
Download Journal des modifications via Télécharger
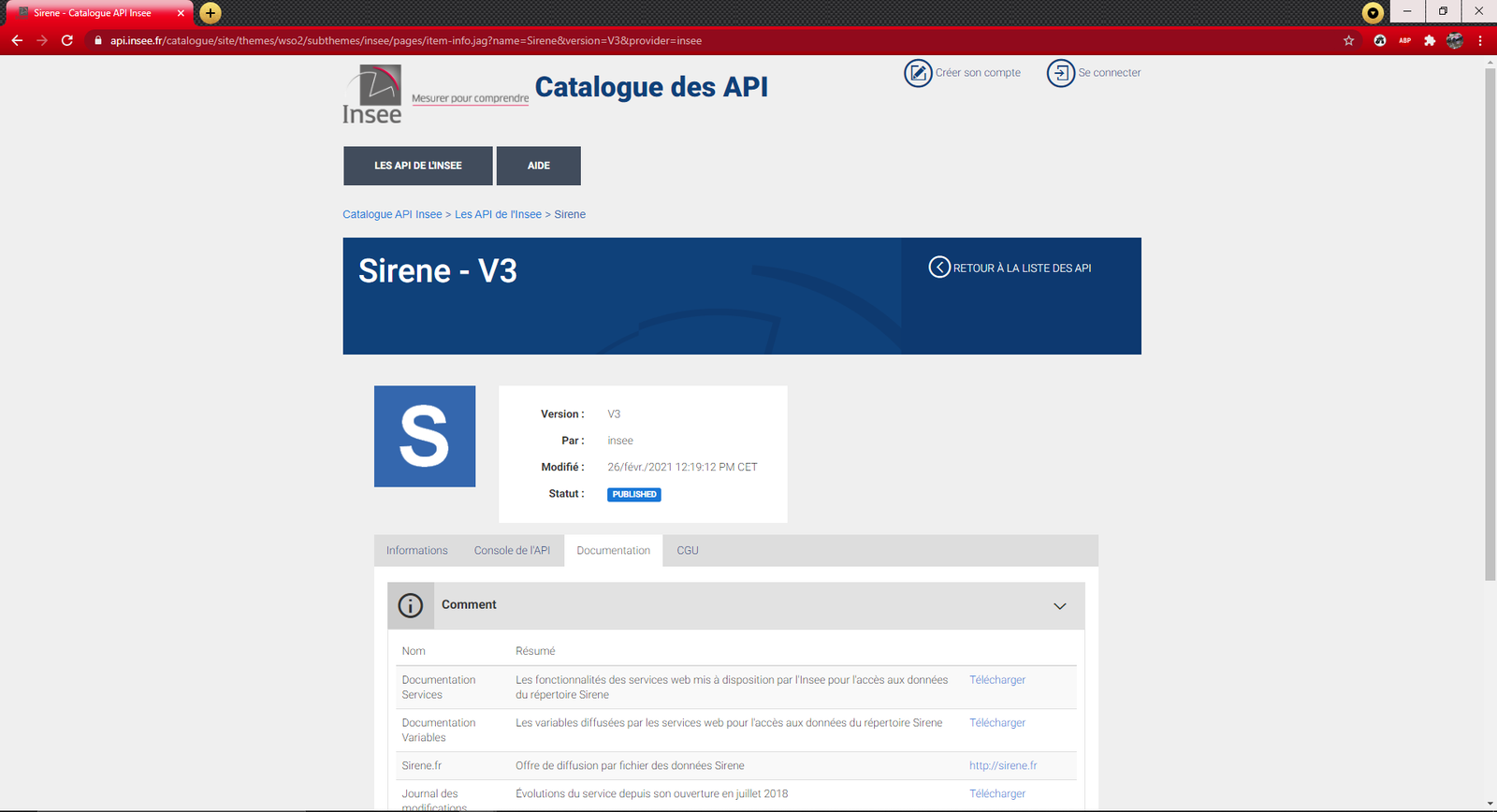pos(997,793)
